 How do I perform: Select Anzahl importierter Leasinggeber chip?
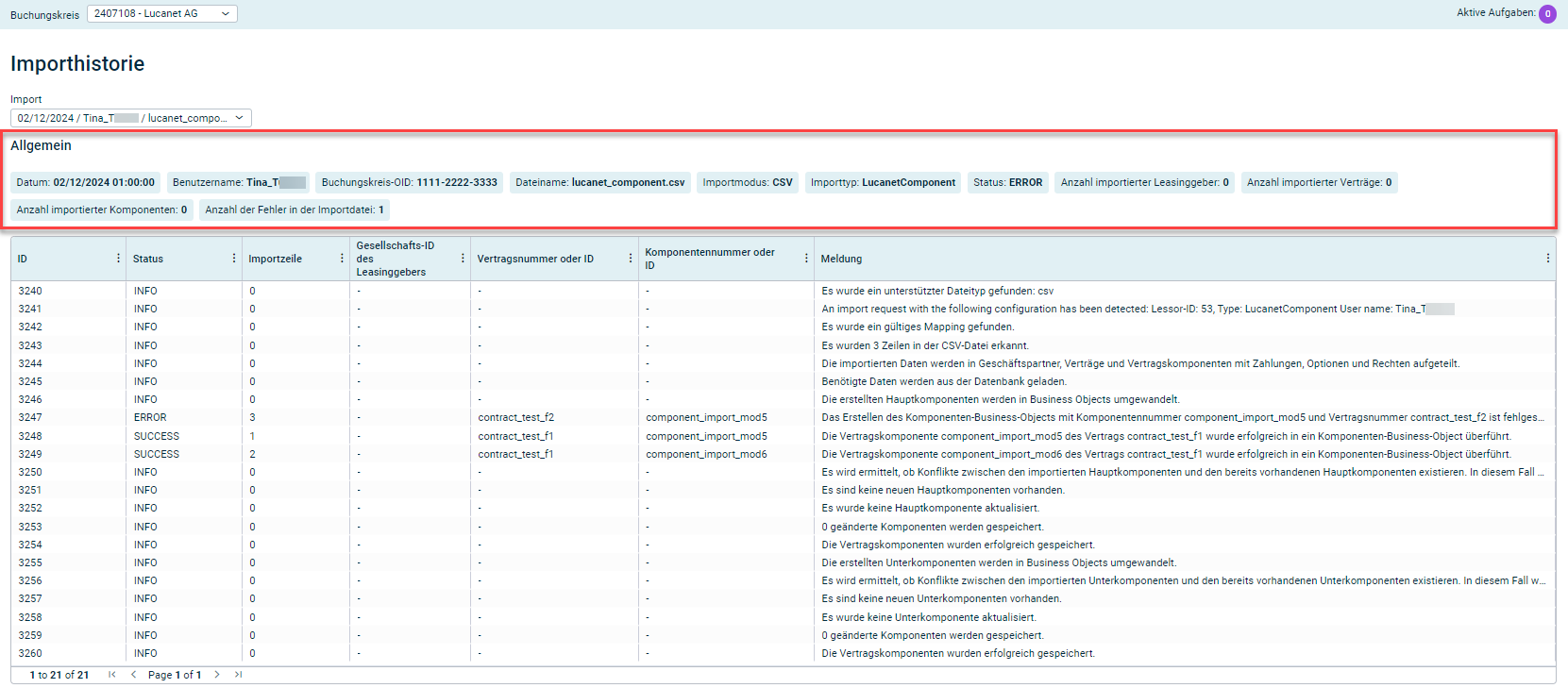[1145, 182]
